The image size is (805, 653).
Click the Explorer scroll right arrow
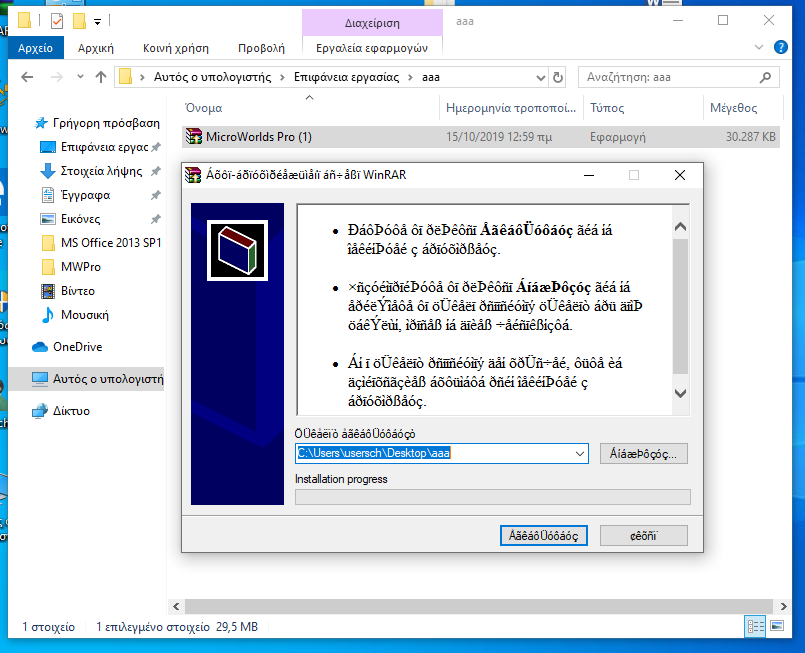pos(783,606)
